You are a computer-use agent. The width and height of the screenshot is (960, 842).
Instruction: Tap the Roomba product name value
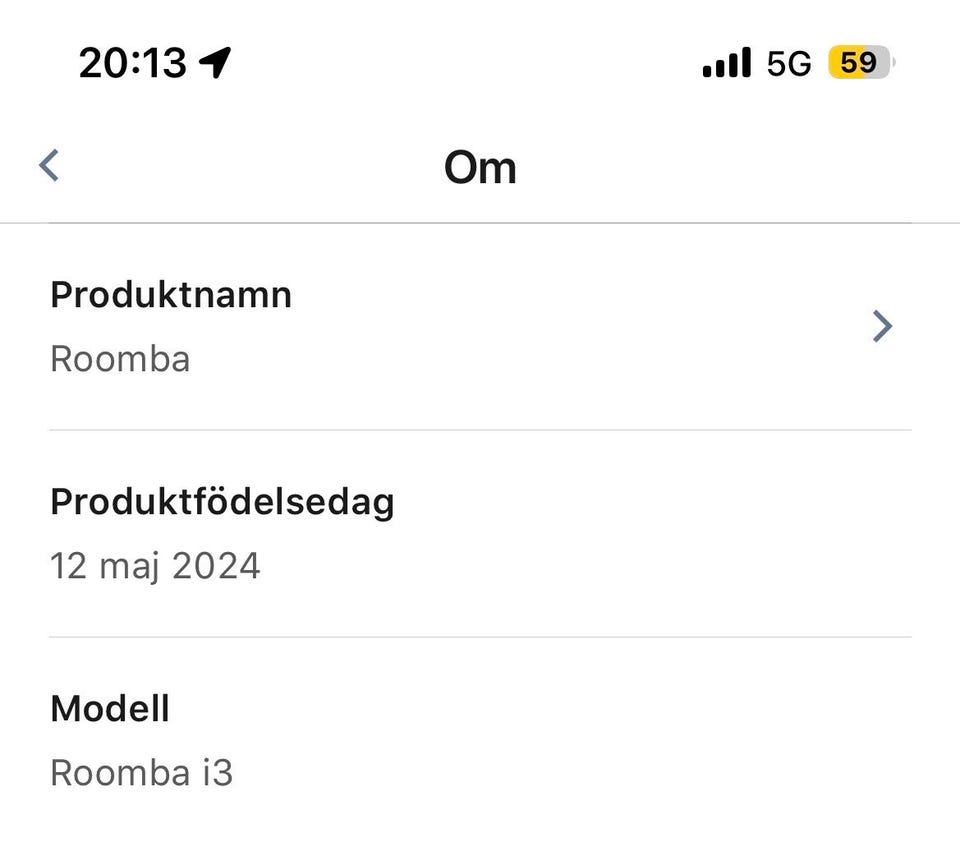click(x=120, y=358)
